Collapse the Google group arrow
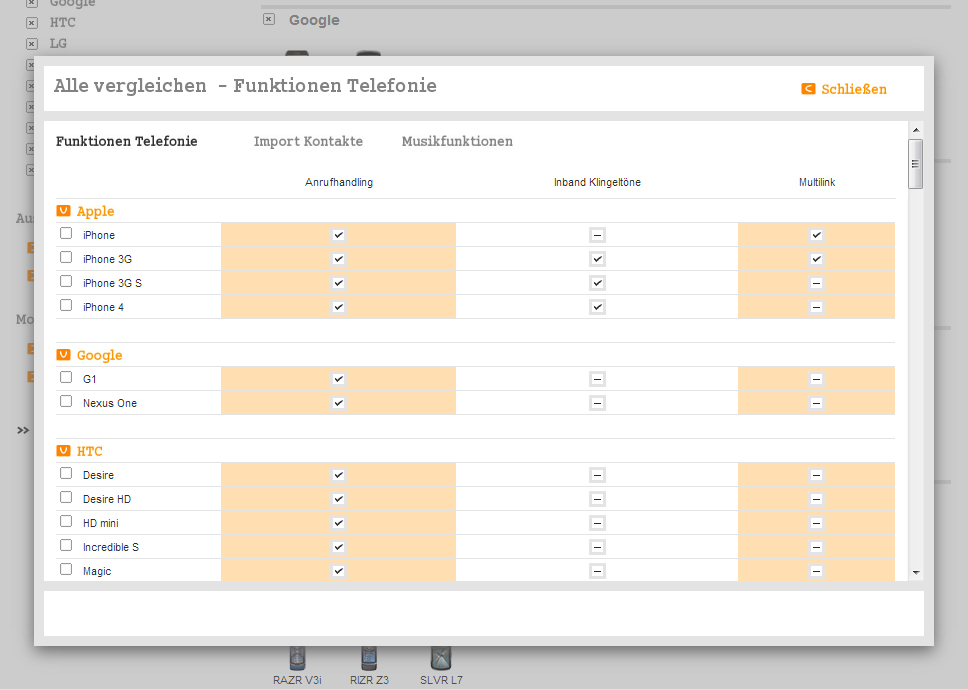This screenshot has width=968, height=690. coord(63,355)
